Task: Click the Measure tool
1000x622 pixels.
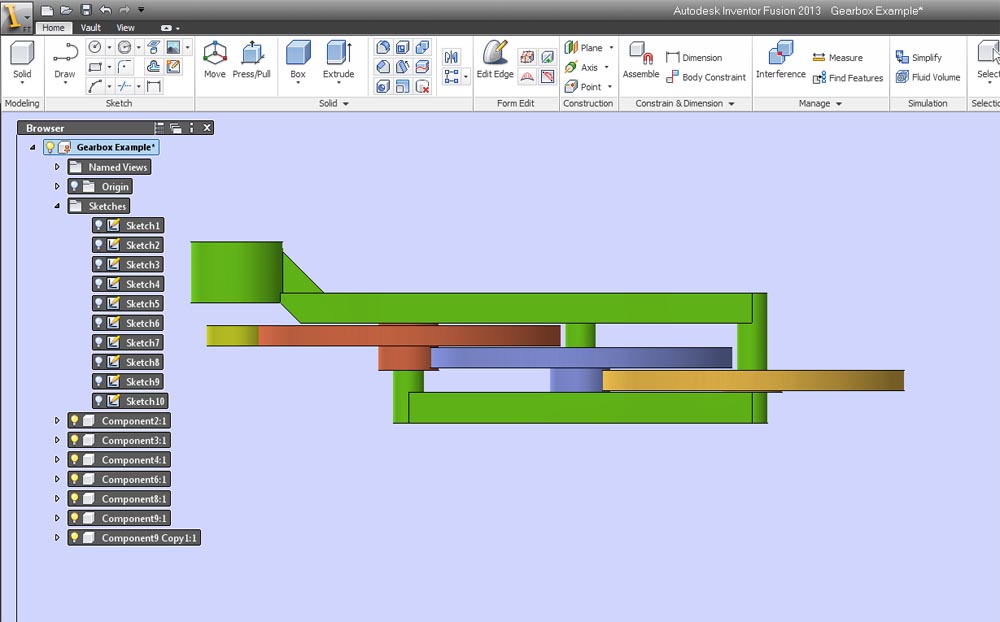Action: (x=837, y=57)
